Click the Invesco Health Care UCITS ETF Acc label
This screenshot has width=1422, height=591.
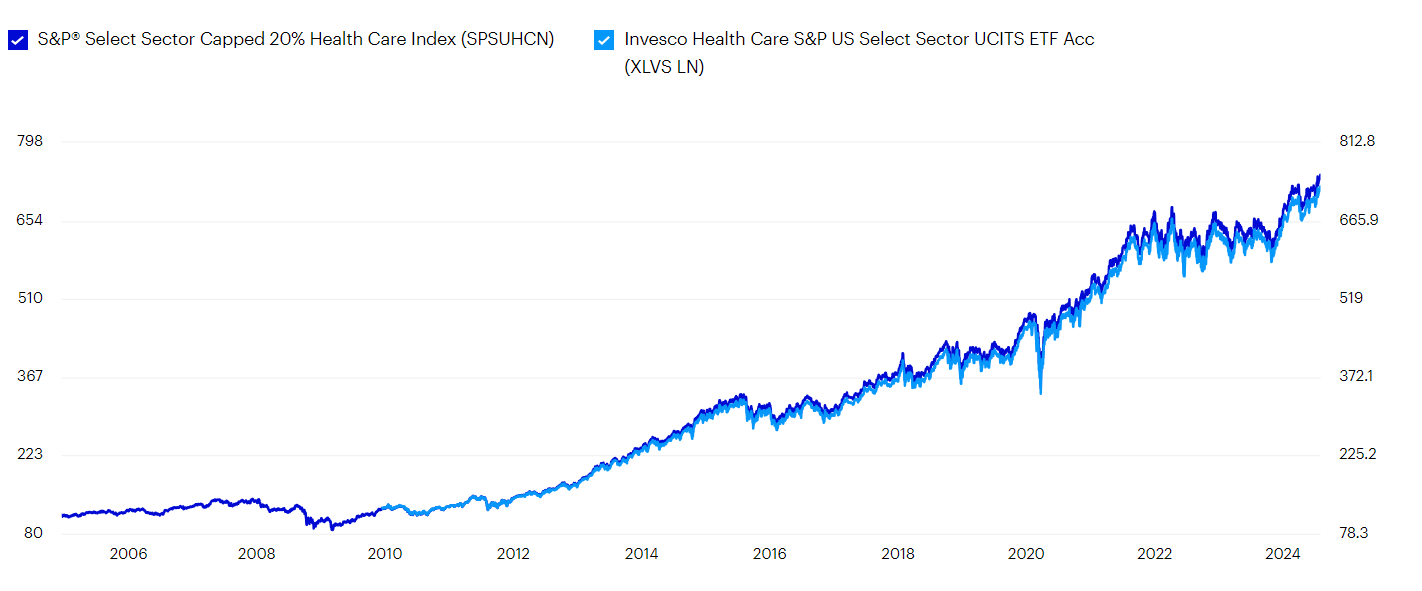coord(858,40)
